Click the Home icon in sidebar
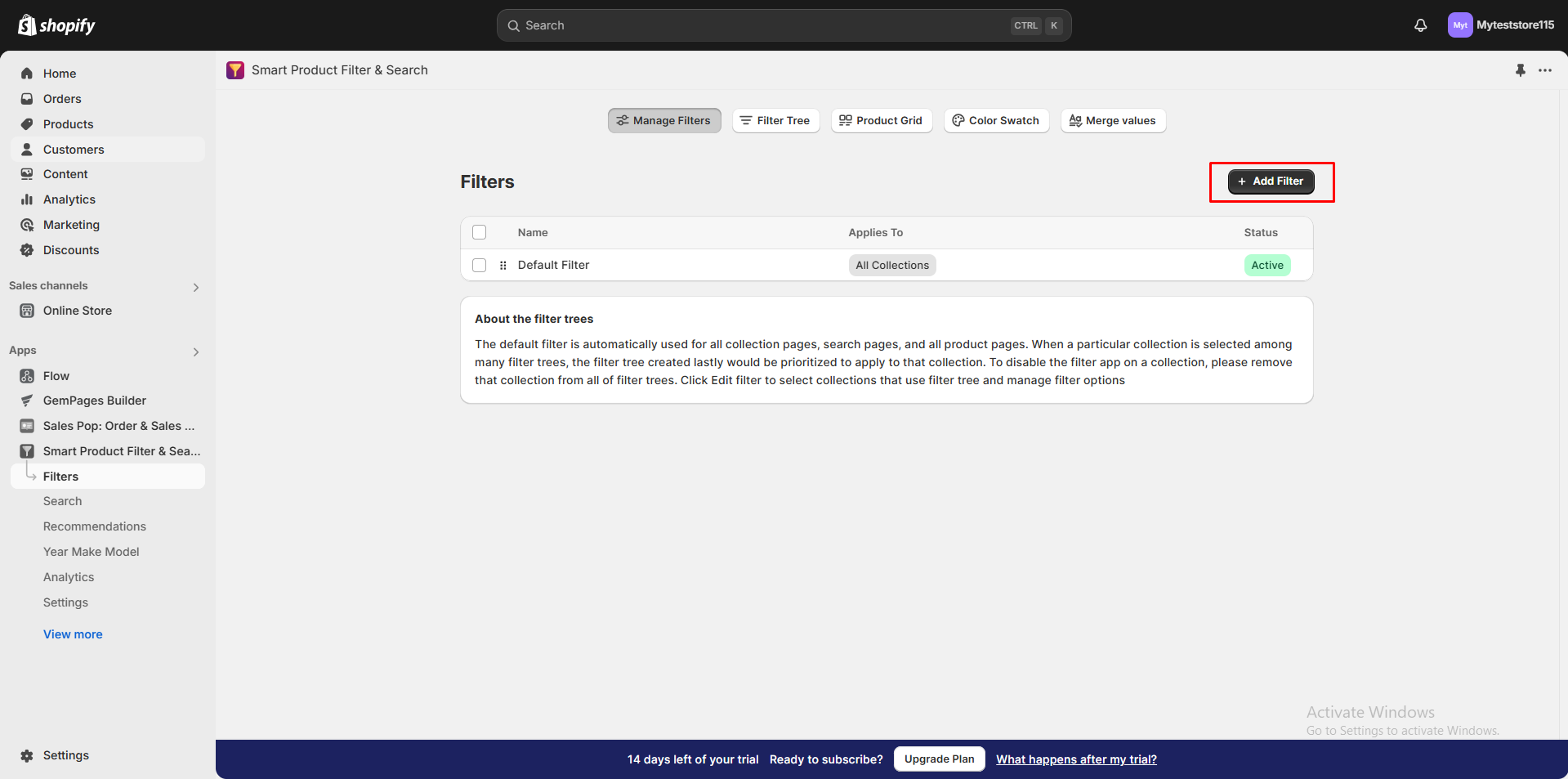Screen dimensions: 1568x779 point(27,74)
